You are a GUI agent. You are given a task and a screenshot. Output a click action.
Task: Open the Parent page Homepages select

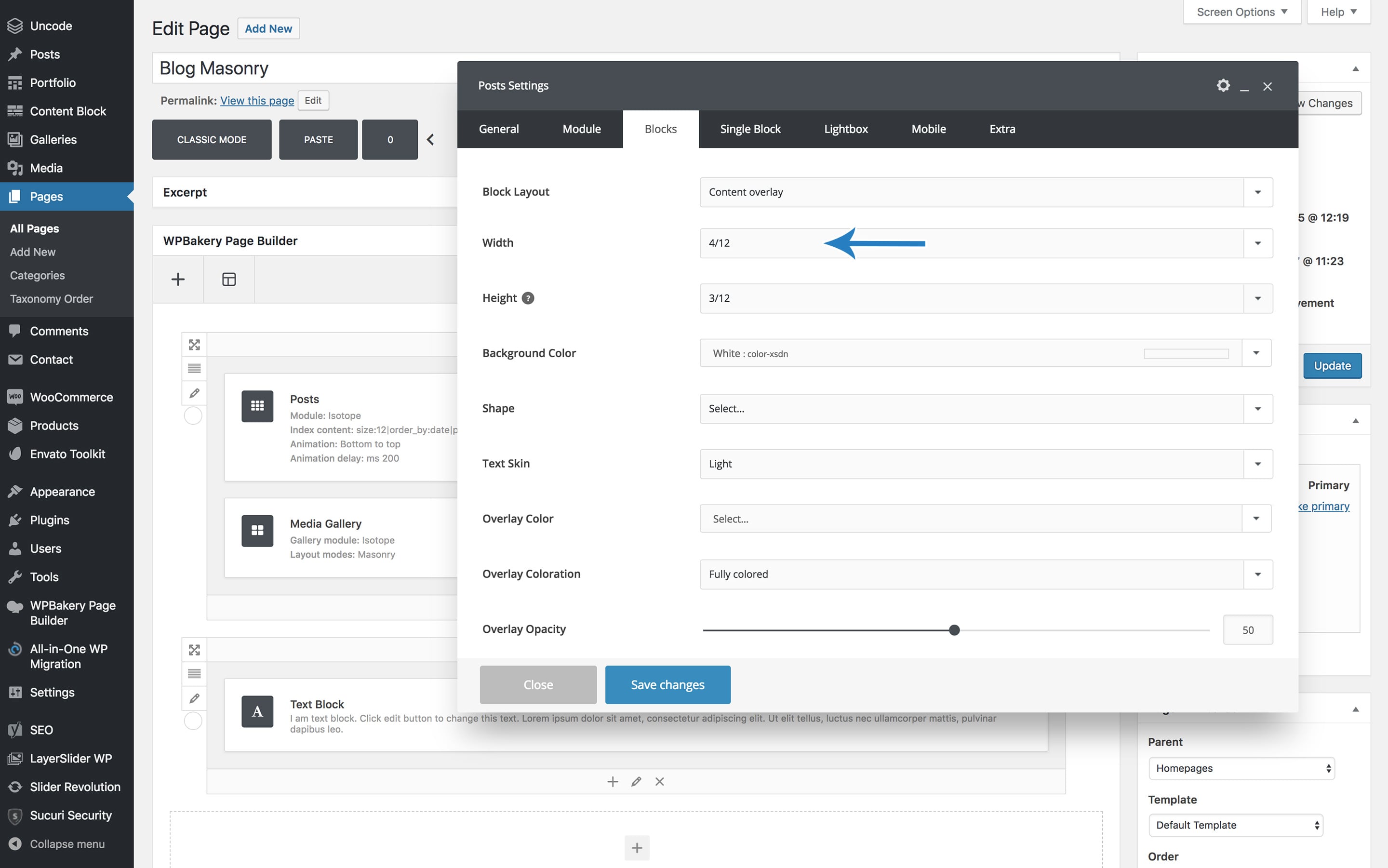pos(1241,768)
